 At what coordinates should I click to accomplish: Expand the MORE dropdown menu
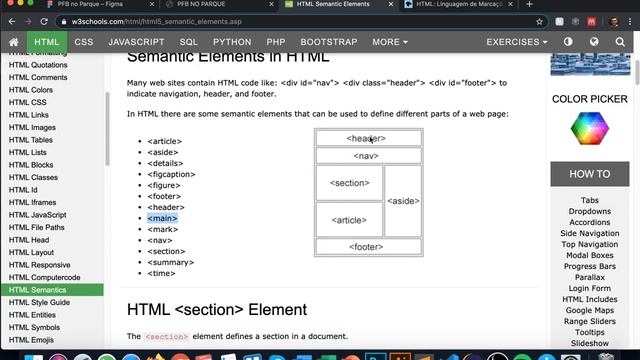390,42
